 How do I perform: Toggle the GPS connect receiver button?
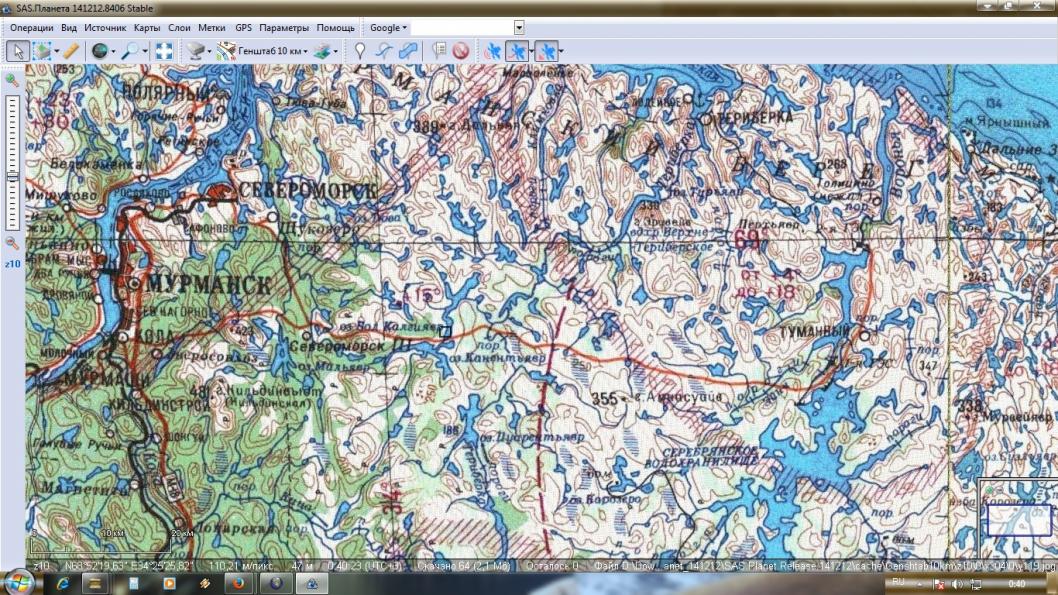(492, 50)
